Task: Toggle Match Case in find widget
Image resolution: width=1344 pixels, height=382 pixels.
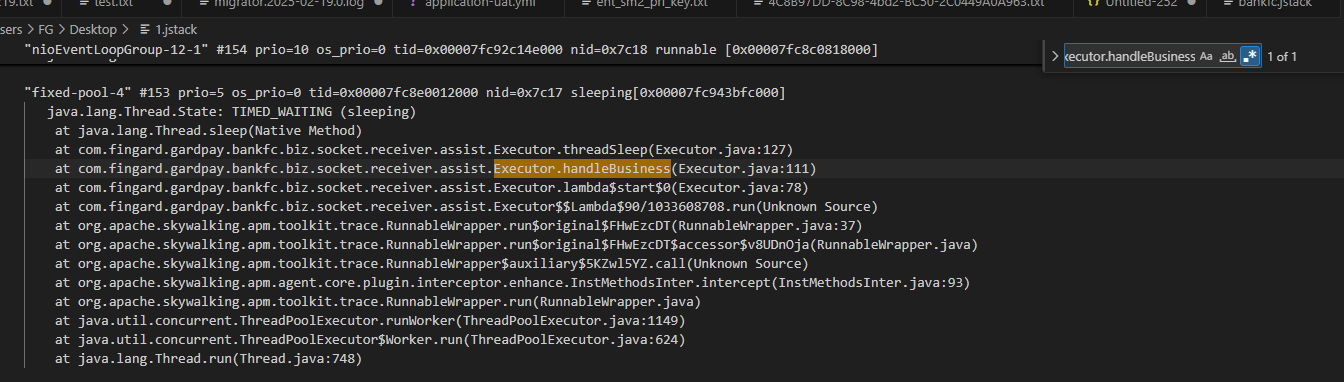Action: (x=1206, y=57)
